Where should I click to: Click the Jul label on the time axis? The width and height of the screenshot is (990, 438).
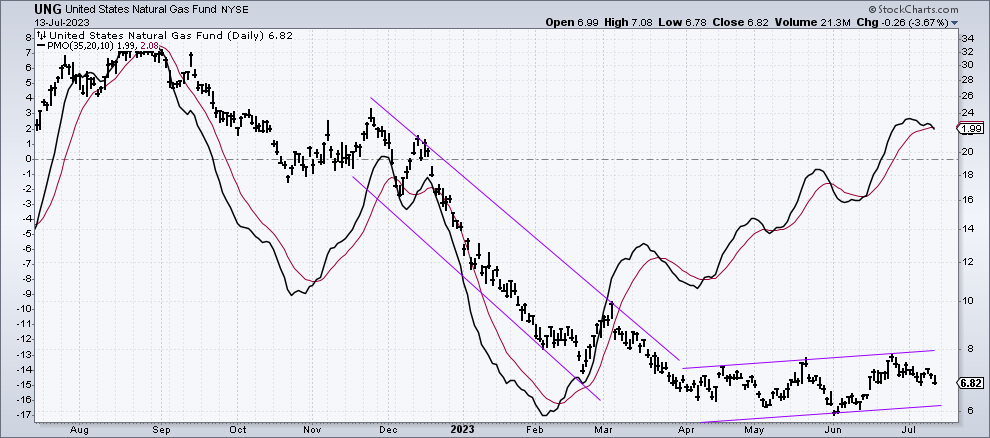point(909,430)
